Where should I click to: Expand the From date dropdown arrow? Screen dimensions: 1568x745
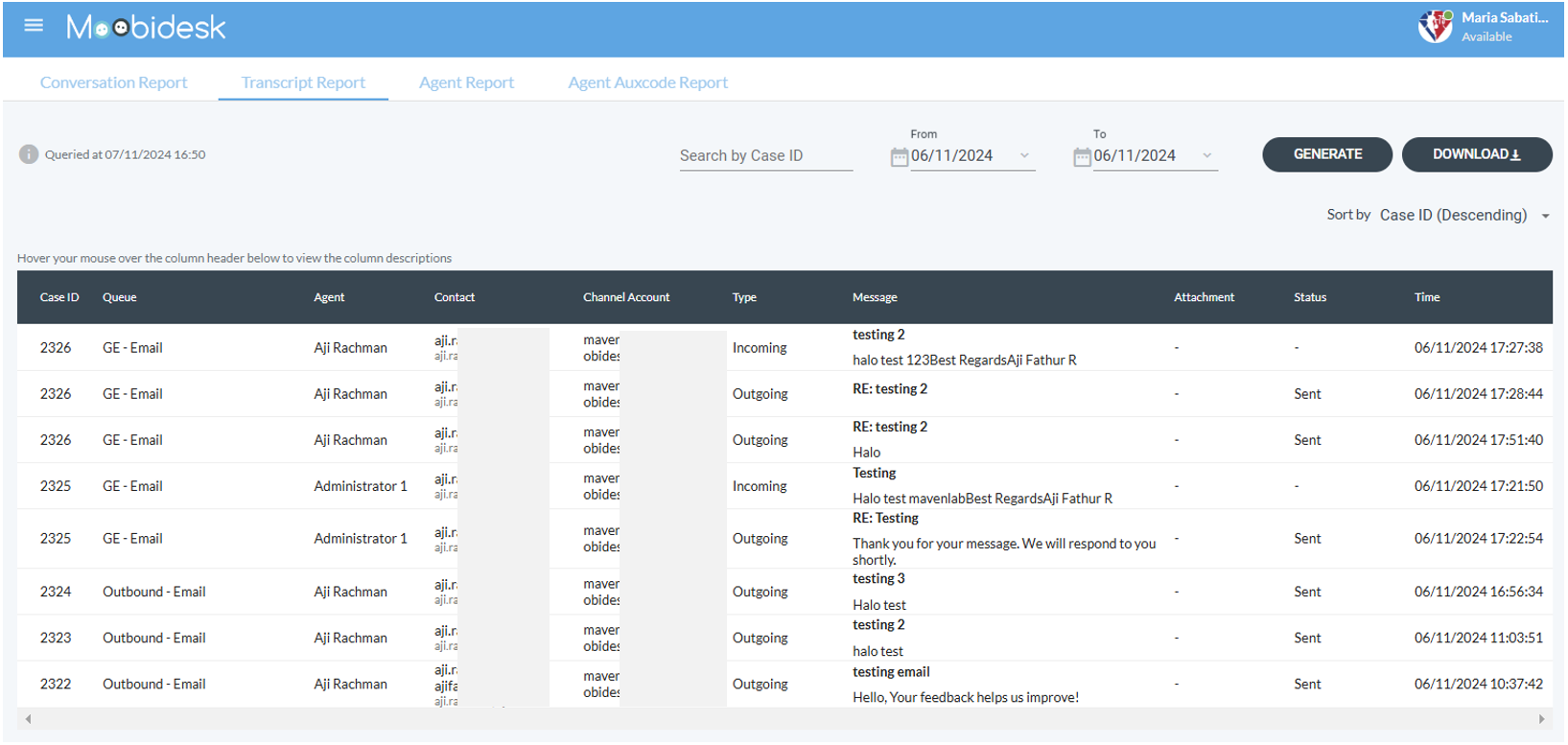coord(1024,156)
